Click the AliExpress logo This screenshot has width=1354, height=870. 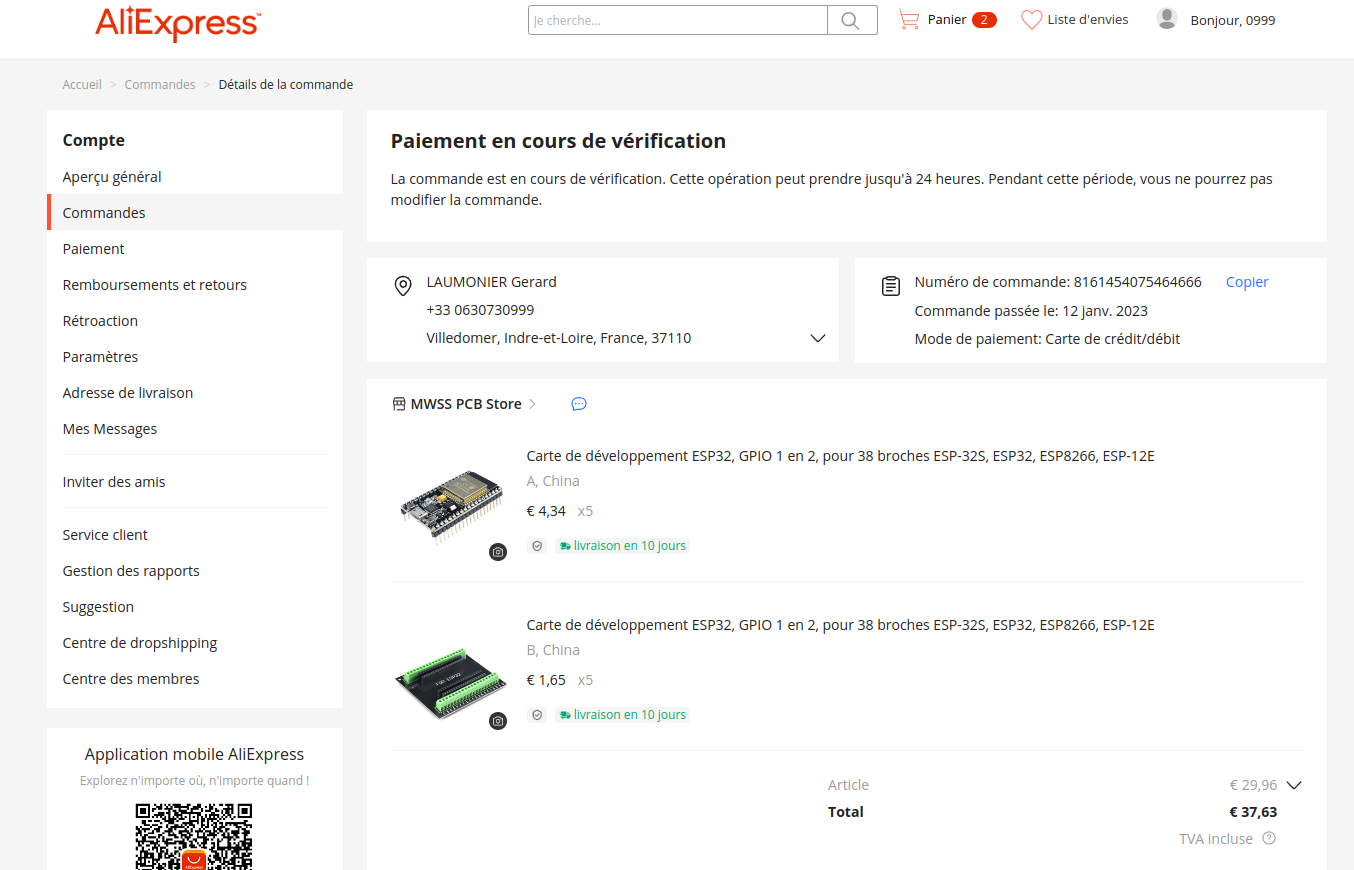pyautogui.click(x=178, y=22)
